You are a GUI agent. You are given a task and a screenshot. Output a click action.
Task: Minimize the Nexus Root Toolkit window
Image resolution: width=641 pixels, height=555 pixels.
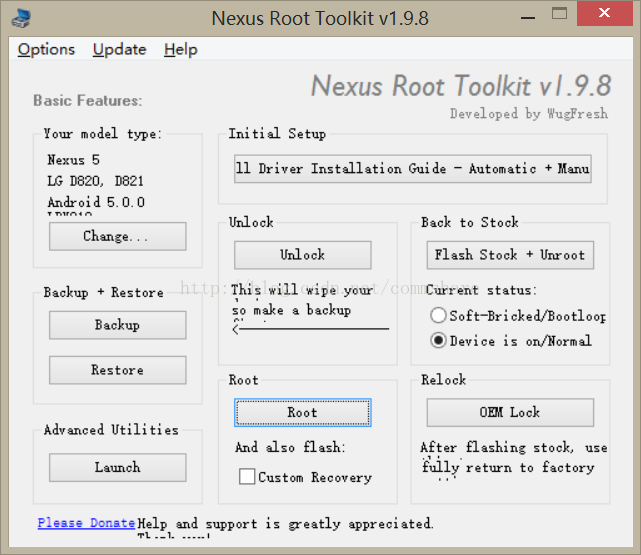click(528, 18)
